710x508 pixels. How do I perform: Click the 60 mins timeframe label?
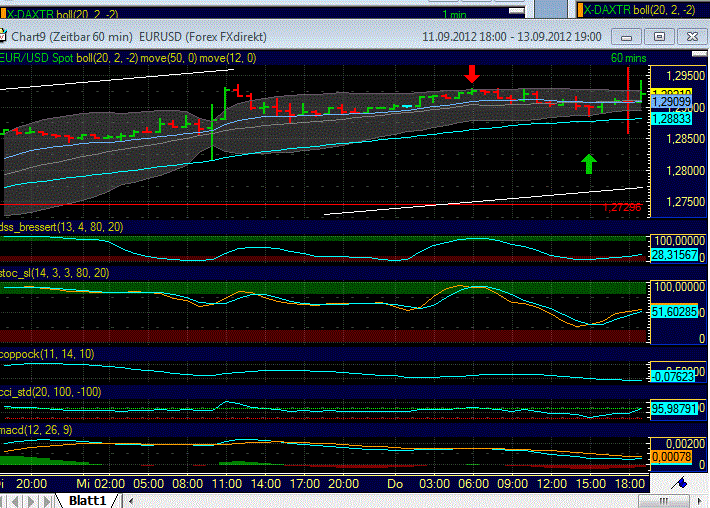click(628, 58)
